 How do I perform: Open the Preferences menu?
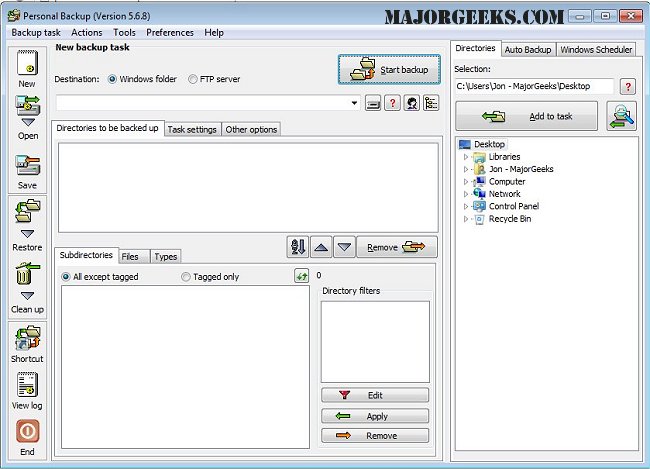tap(170, 32)
